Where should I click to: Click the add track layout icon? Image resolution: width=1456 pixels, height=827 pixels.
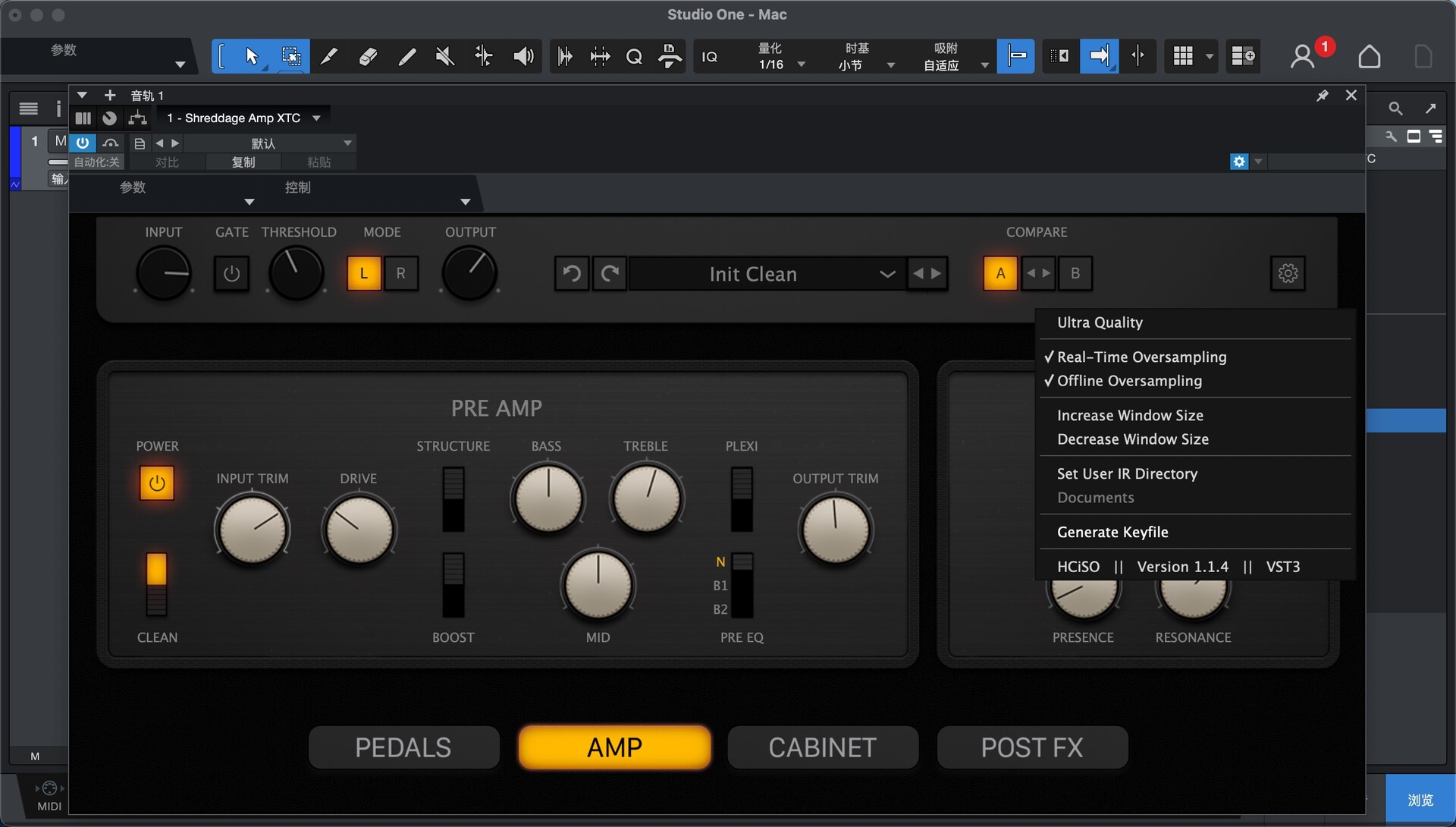1243,56
